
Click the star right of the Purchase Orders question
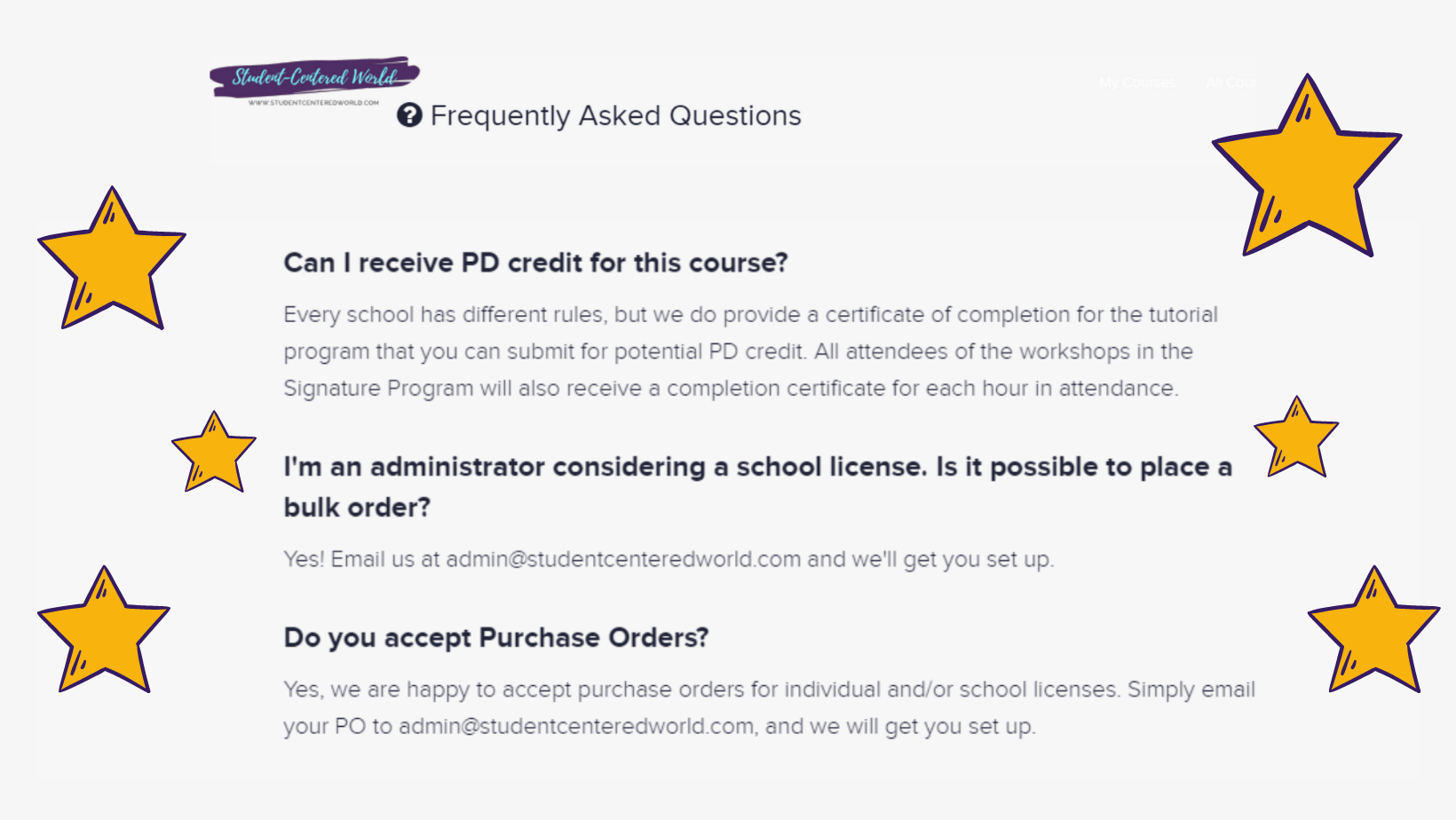(1373, 630)
